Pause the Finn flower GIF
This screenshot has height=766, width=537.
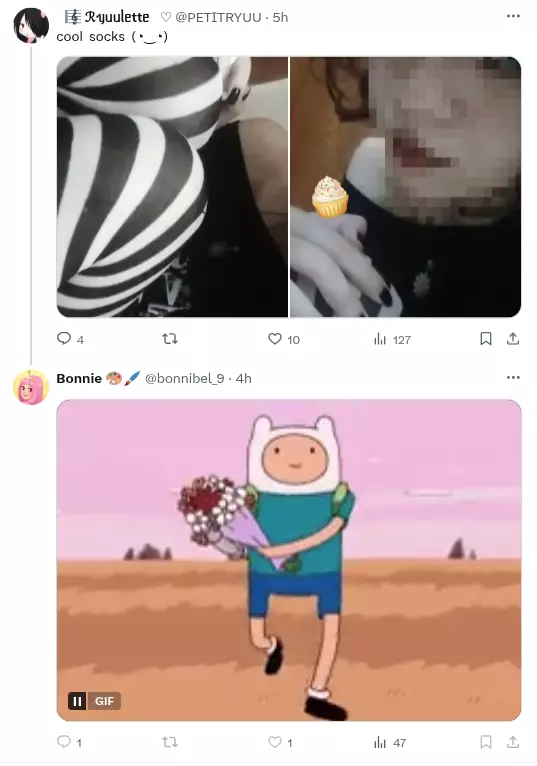point(77,701)
